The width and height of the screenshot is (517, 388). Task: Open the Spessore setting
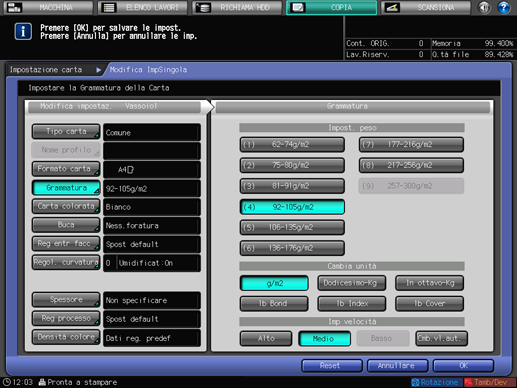click(x=66, y=300)
